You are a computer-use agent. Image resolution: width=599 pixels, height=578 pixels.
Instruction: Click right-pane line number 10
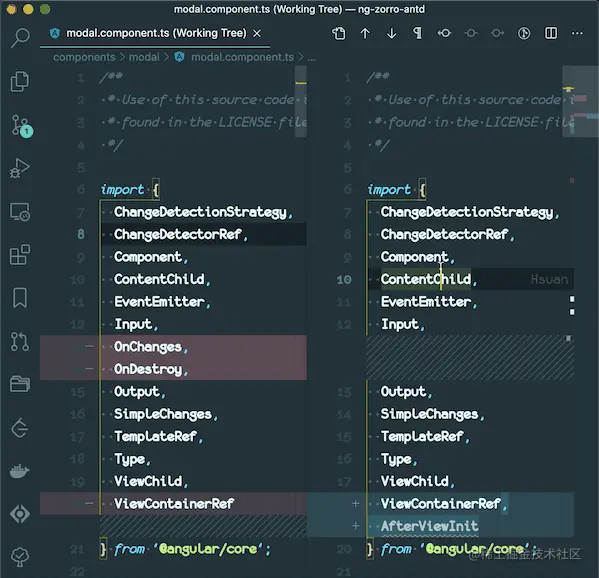point(344,279)
